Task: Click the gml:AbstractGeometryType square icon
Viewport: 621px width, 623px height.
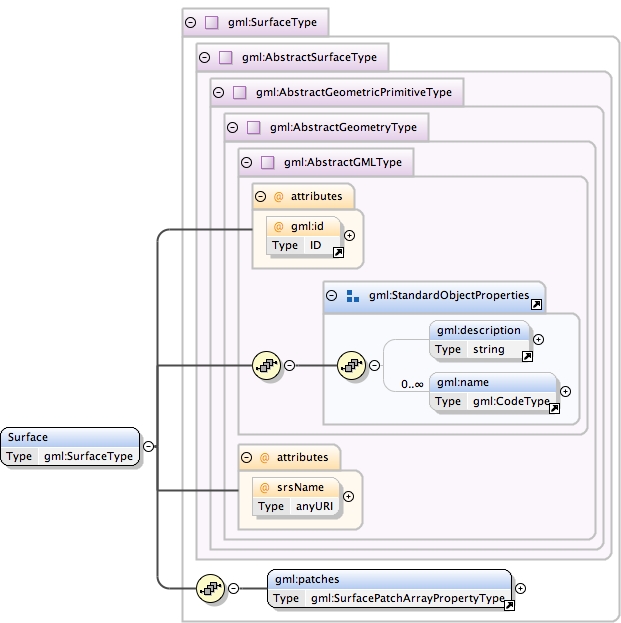Action: coord(253,128)
